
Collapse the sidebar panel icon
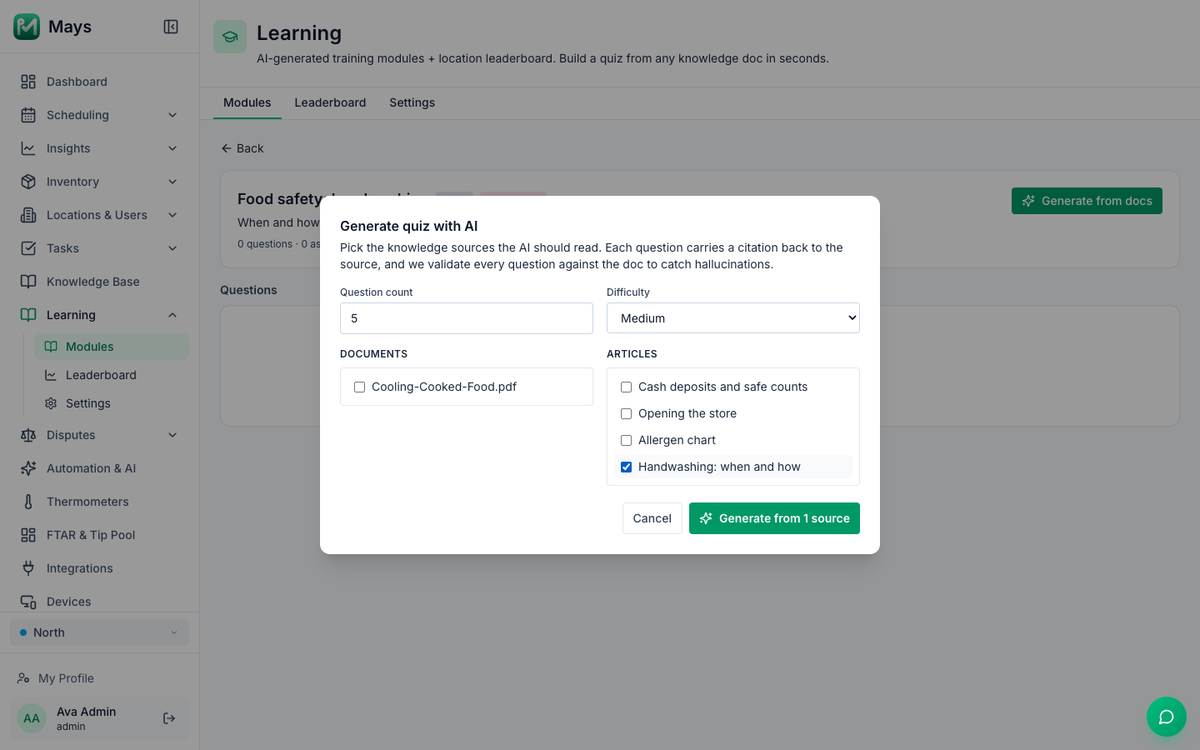[171, 27]
